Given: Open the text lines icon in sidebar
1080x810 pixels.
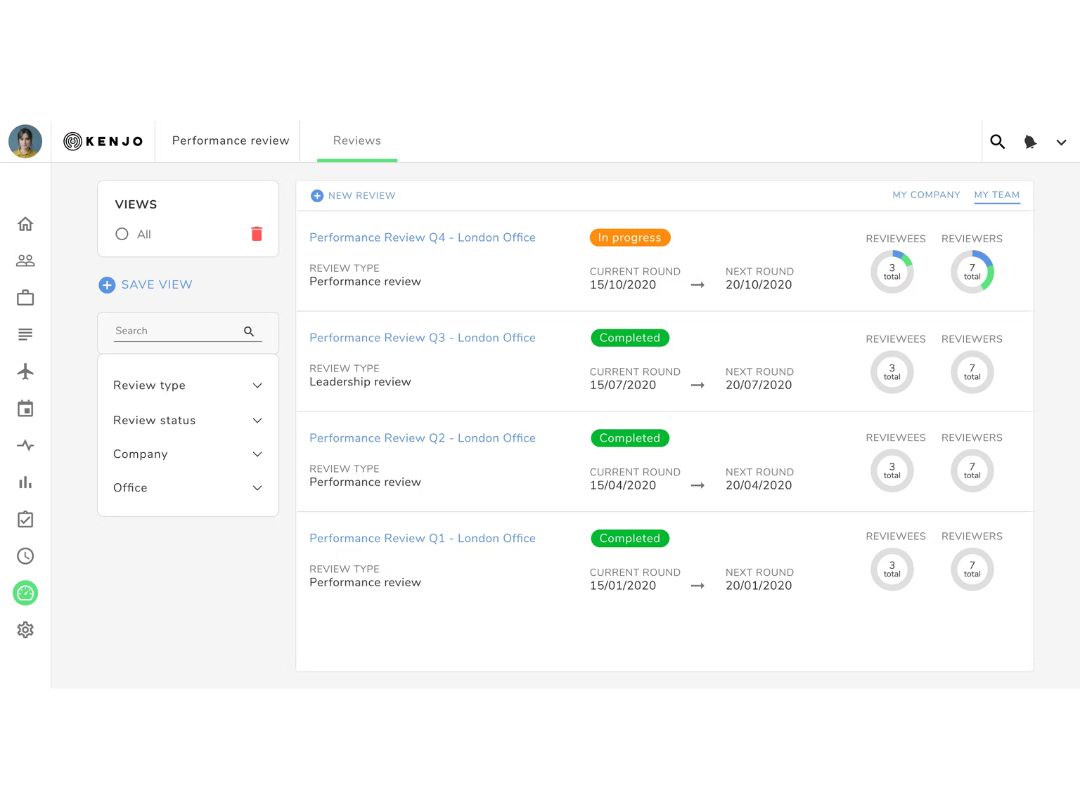Looking at the screenshot, I should pyautogui.click(x=25, y=335).
